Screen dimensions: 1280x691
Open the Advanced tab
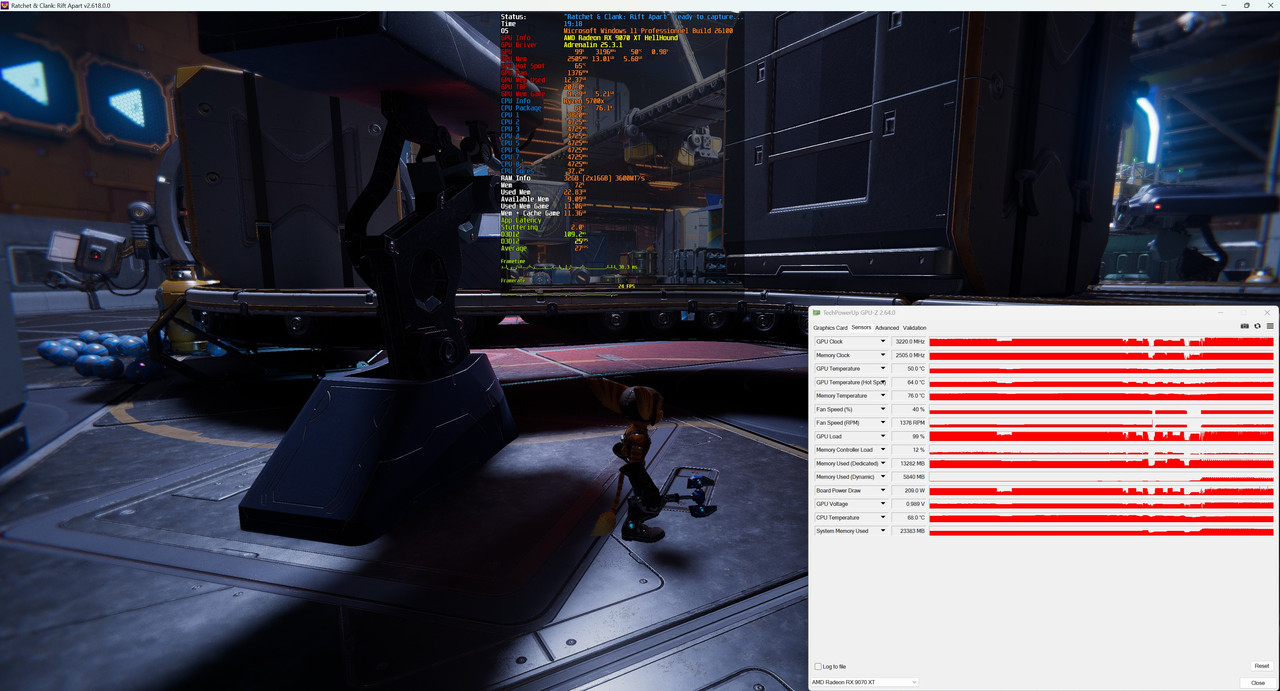(x=887, y=328)
